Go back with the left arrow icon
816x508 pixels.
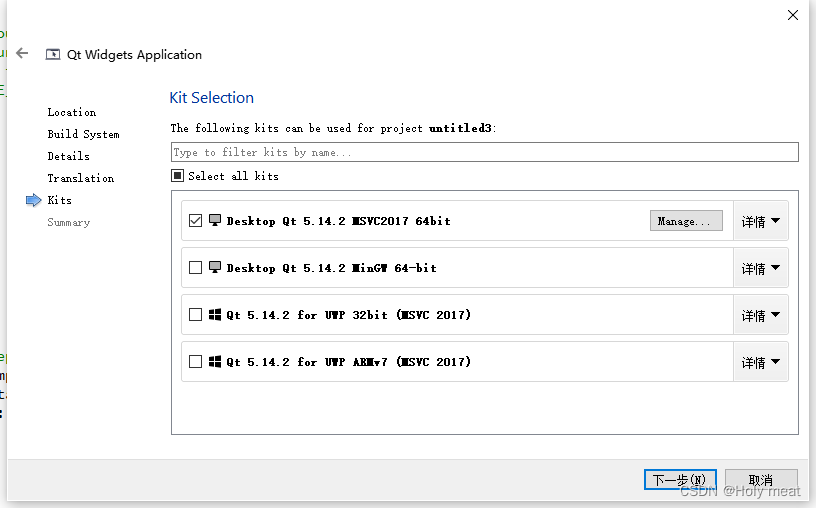point(22,53)
